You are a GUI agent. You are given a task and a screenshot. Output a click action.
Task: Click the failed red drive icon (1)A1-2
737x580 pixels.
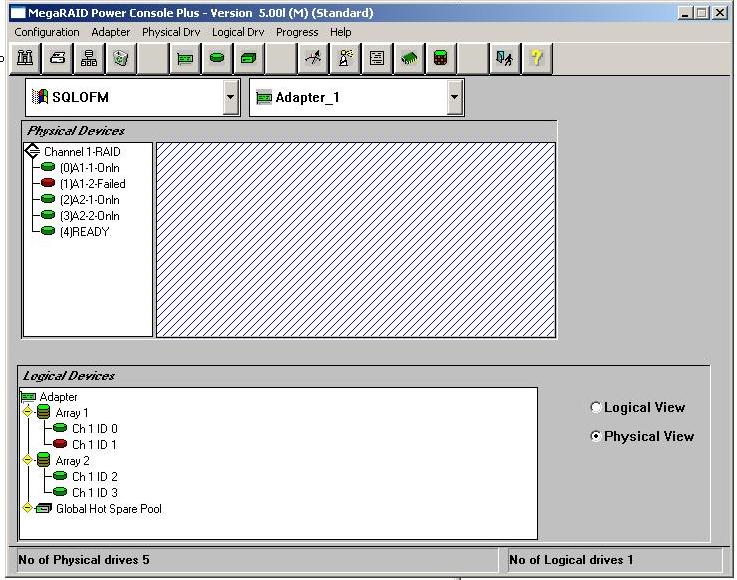pyautogui.click(x=48, y=183)
